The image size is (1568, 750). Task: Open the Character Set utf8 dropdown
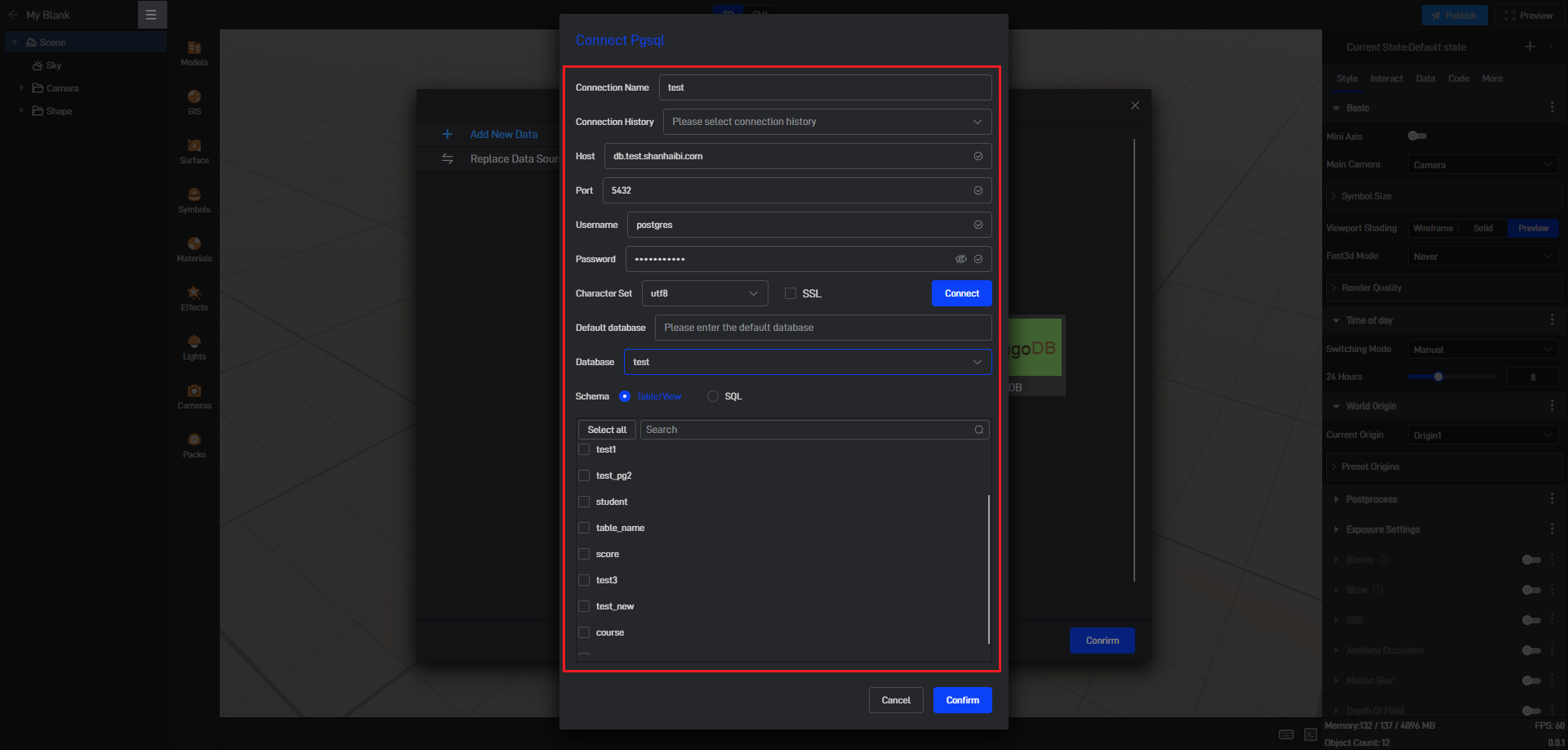(705, 293)
